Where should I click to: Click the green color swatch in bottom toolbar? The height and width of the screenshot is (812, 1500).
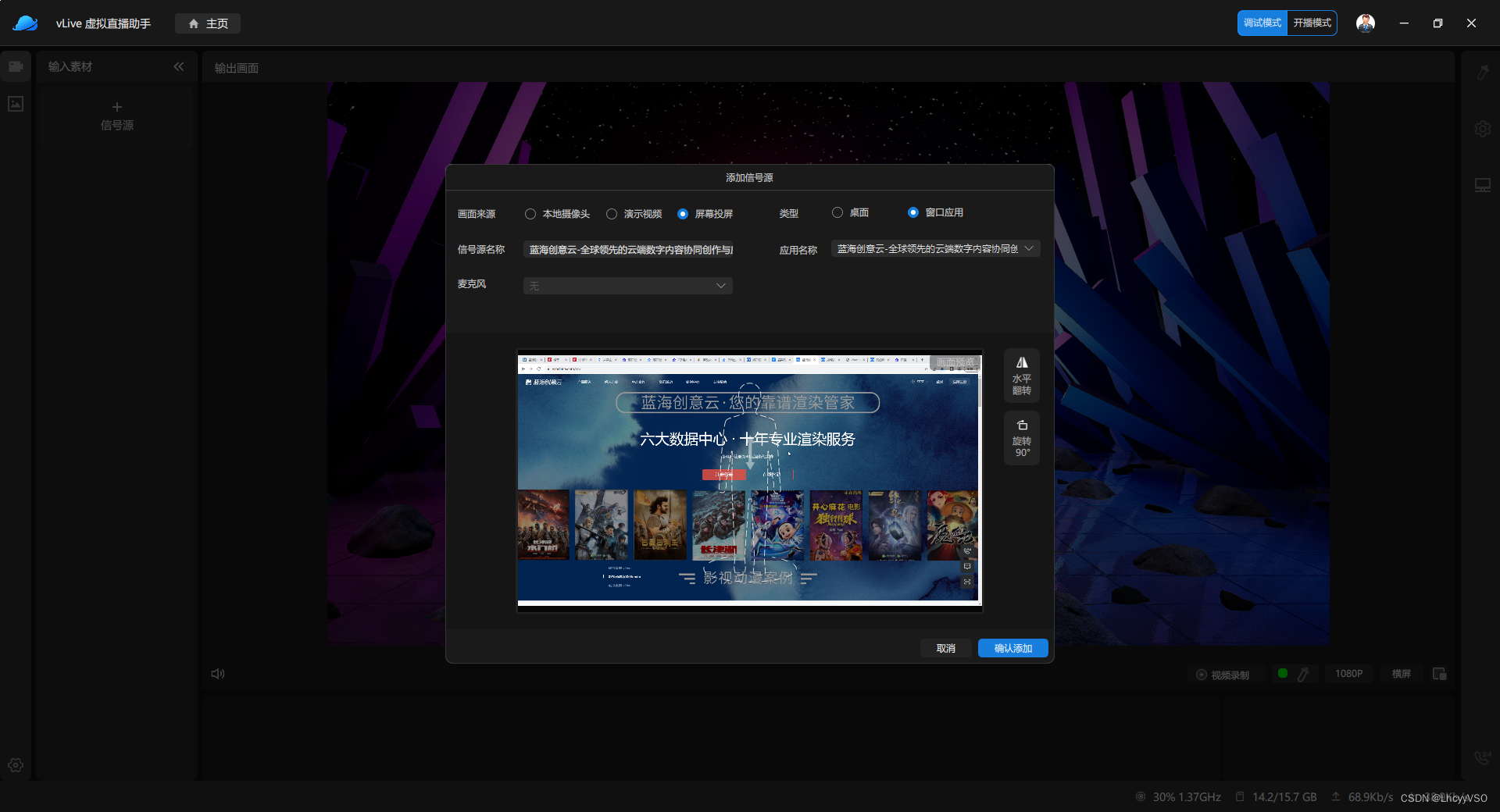click(1282, 673)
